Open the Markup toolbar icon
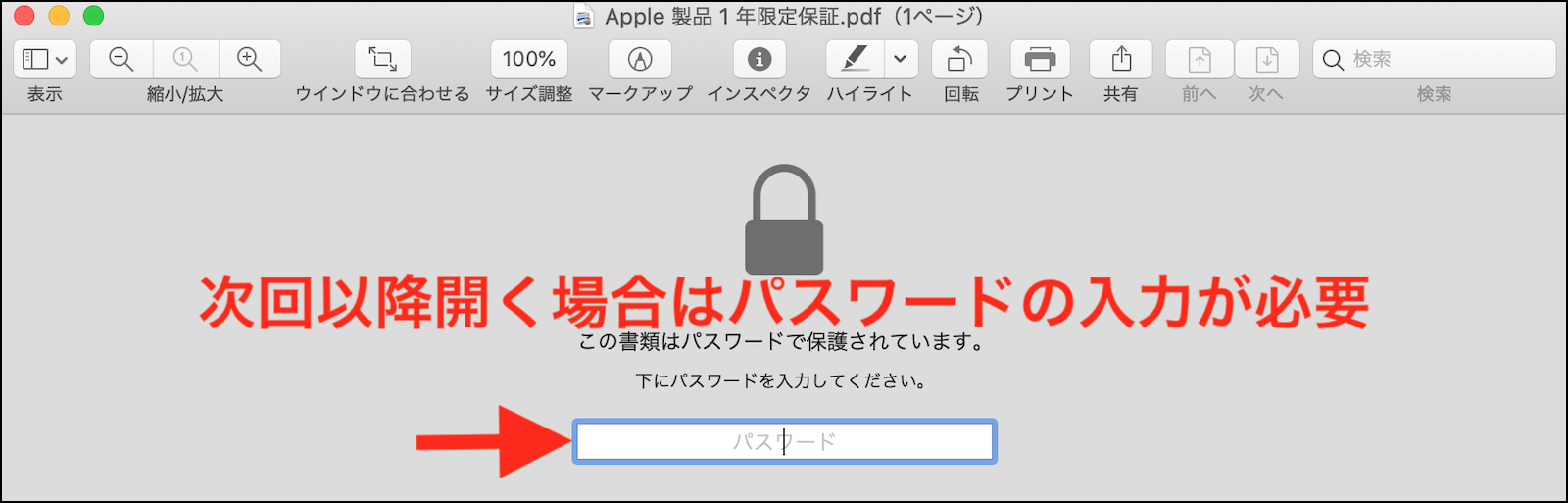 [640, 60]
